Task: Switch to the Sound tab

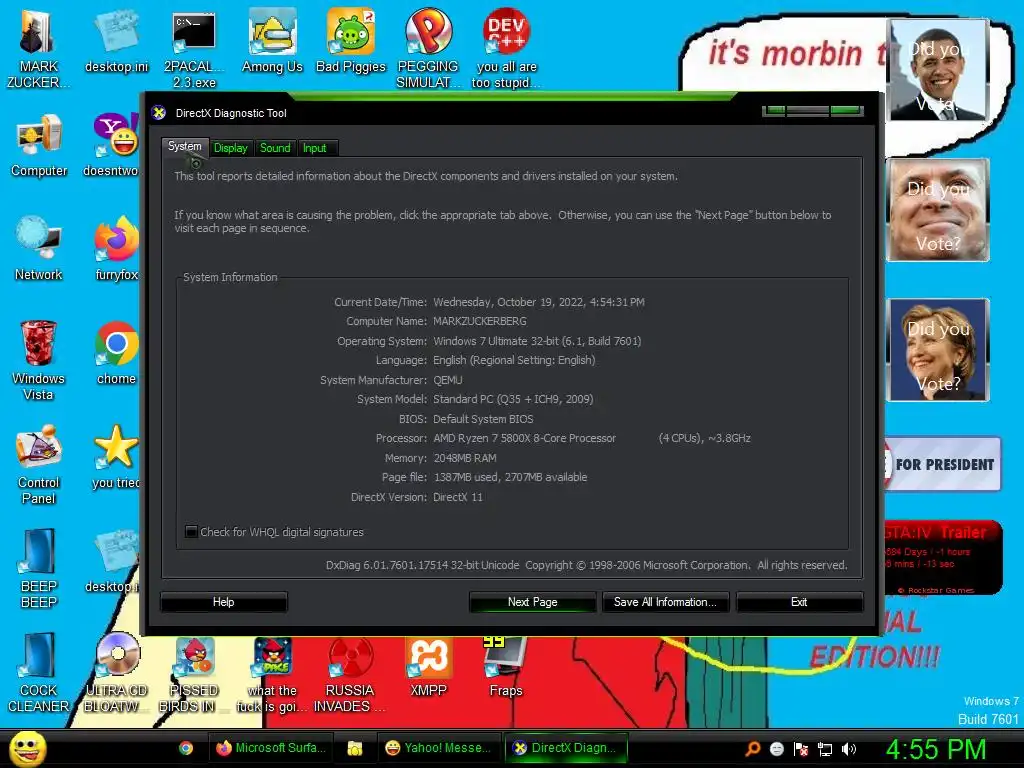Action: (x=275, y=148)
